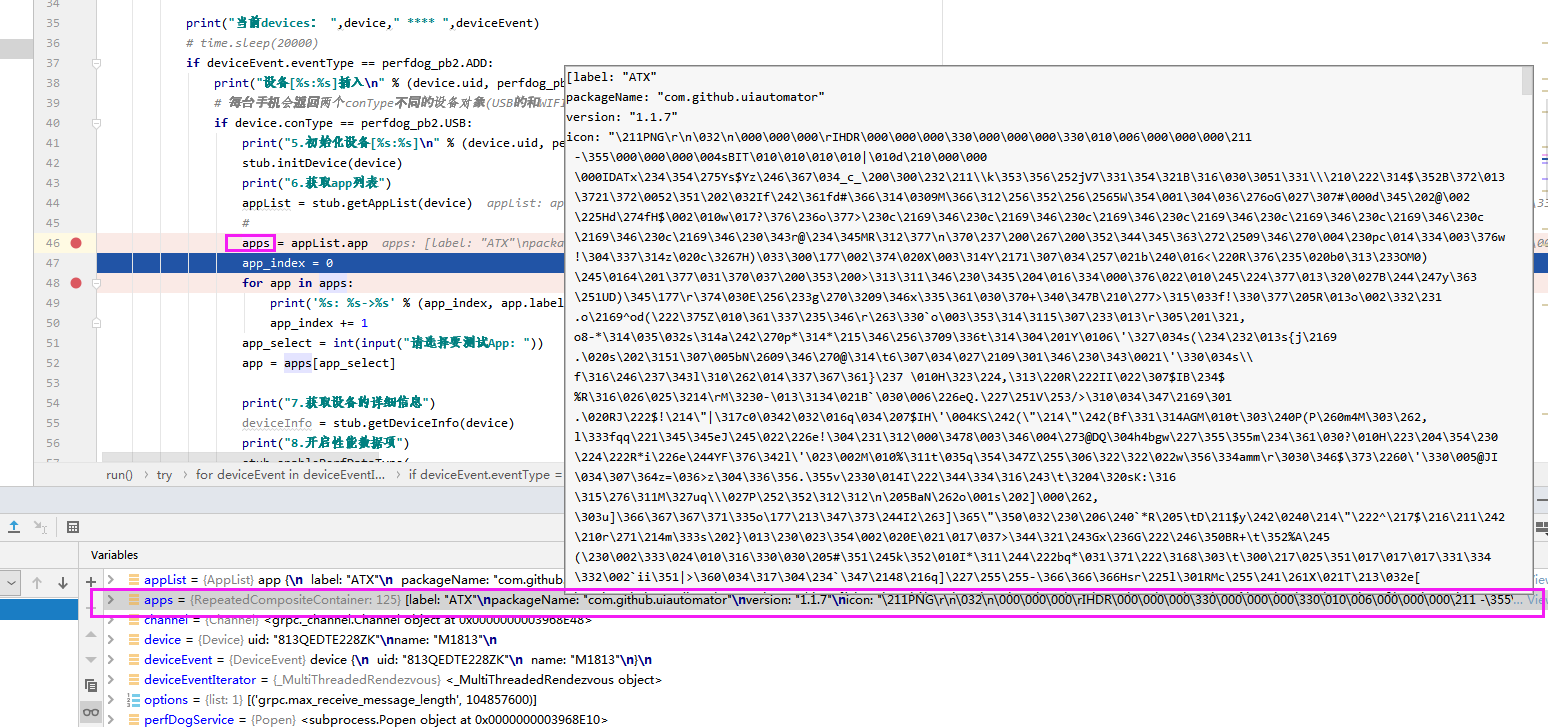This screenshot has height=727, width=1548.
Task: Click line number 35 in the gutter
Action: 53,23
